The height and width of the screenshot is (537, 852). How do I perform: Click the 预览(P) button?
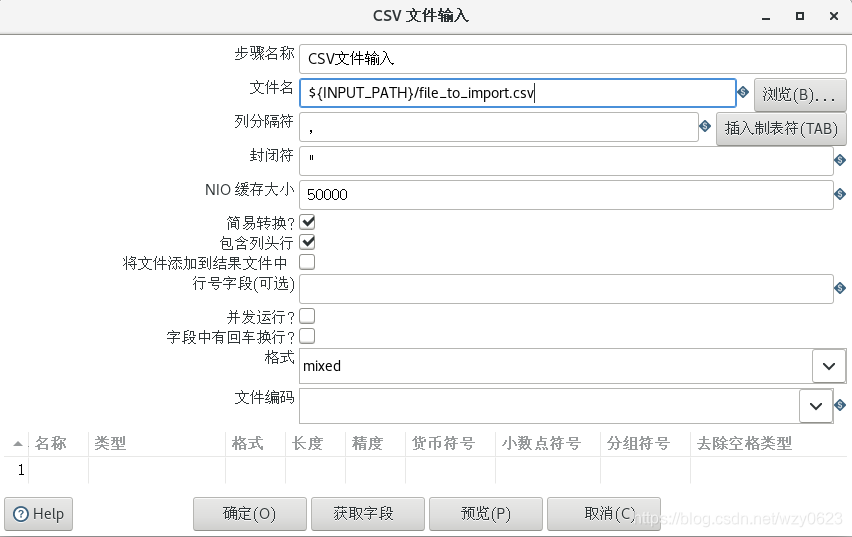[x=486, y=514]
